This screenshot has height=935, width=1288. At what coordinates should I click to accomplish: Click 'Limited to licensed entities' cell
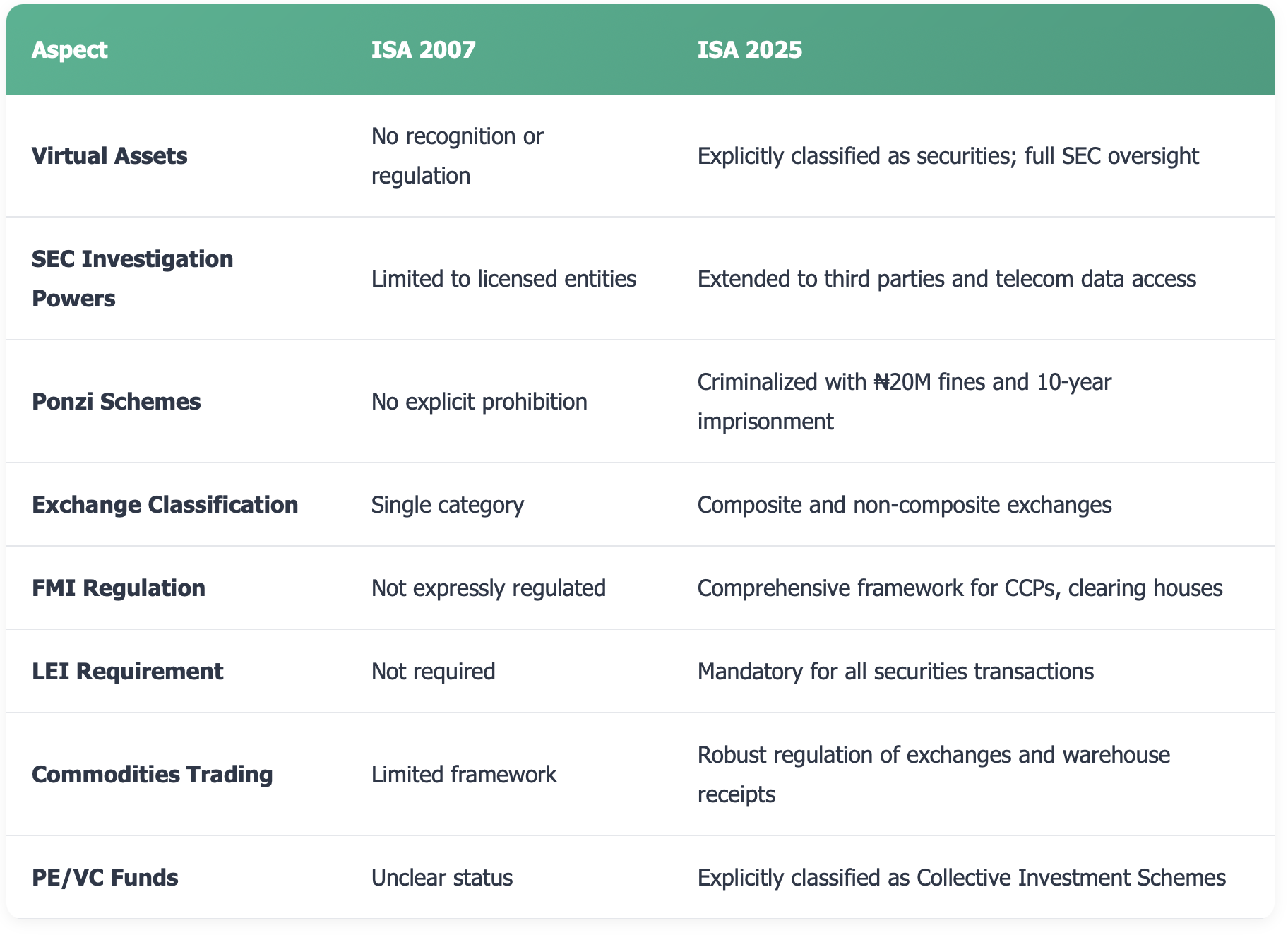(503, 279)
